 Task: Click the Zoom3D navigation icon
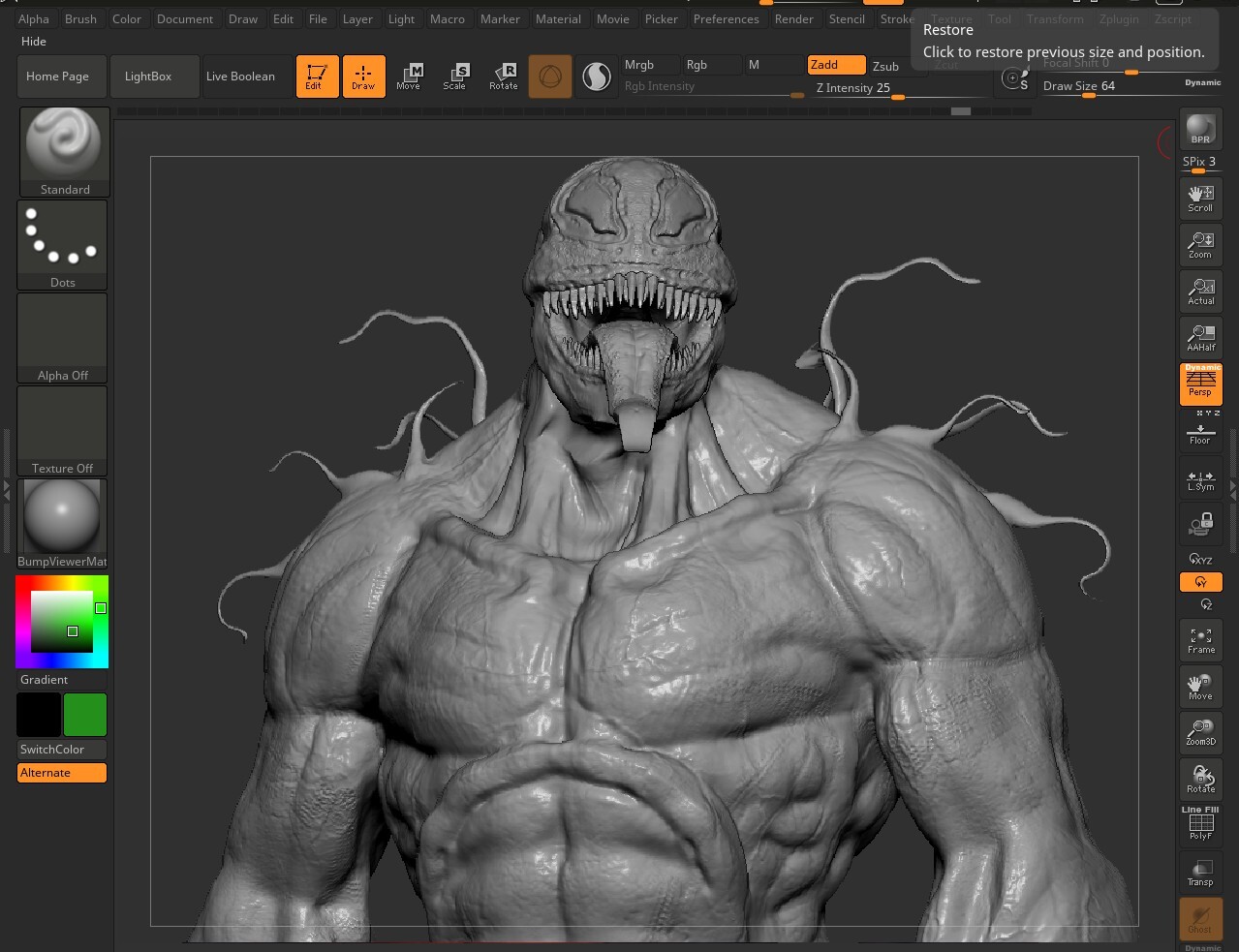pyautogui.click(x=1200, y=732)
